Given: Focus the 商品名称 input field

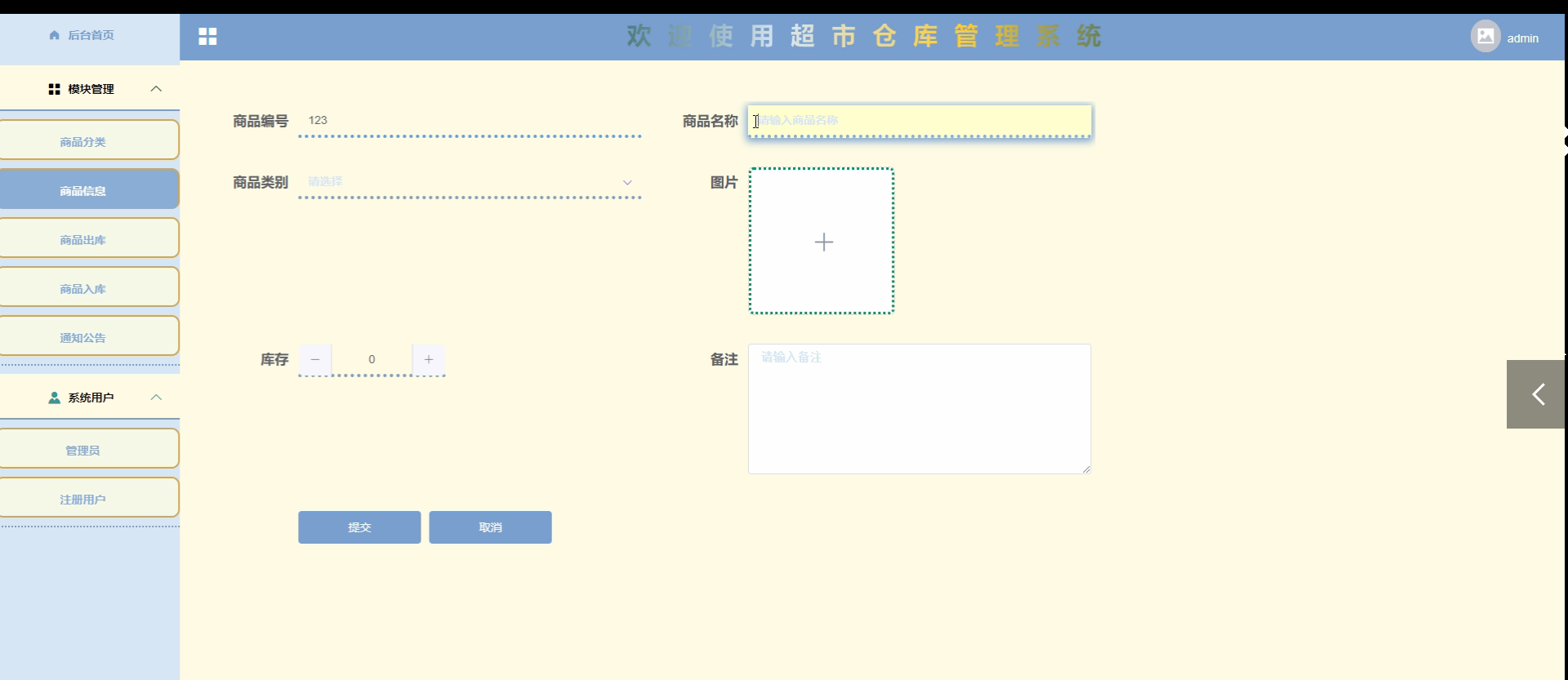Looking at the screenshot, I should pos(920,121).
